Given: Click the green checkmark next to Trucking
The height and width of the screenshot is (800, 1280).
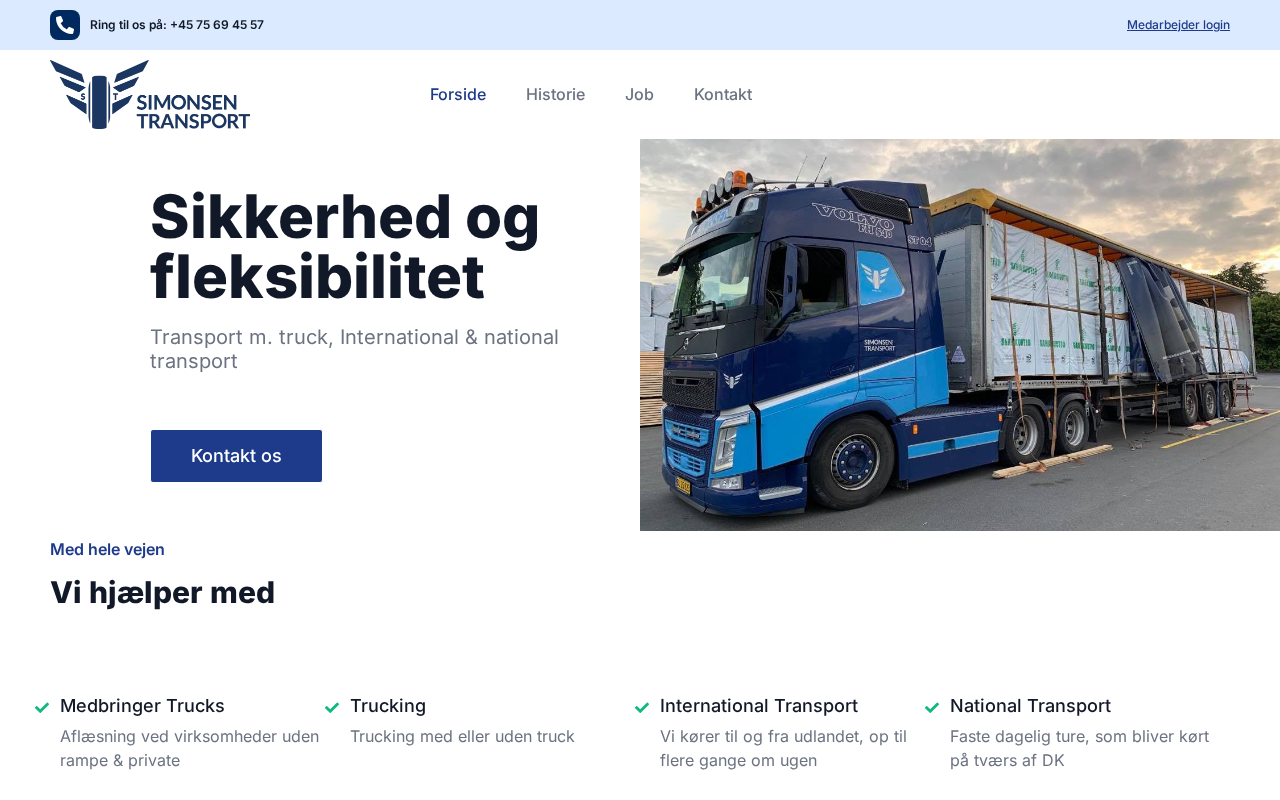Looking at the screenshot, I should (x=332, y=708).
